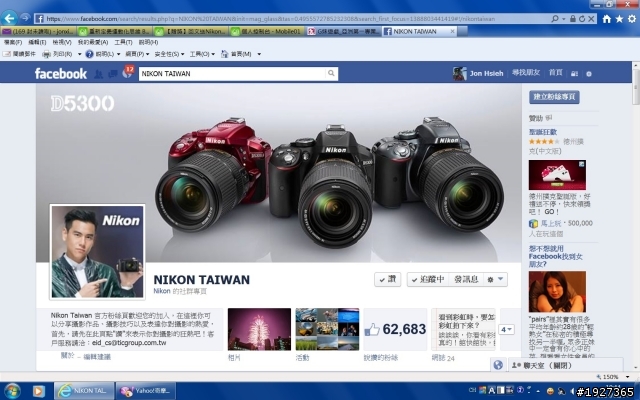This screenshot has height=400, width=640.
Task: Click the 編輯建議 link below the description
Action: click(x=97, y=357)
